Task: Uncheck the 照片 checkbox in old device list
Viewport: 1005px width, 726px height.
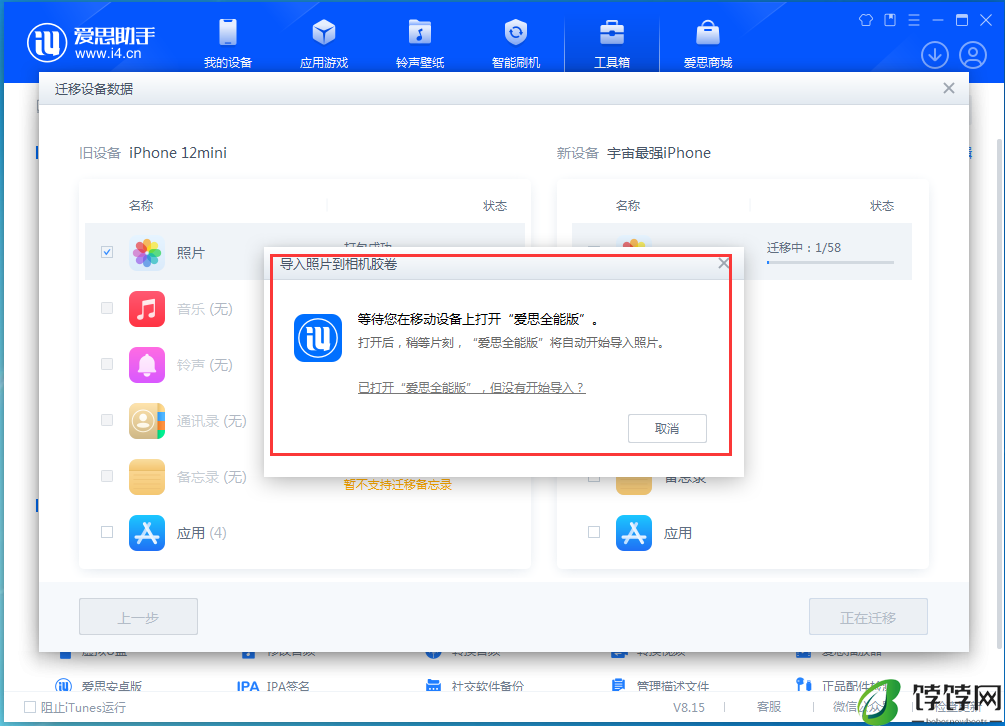Action: [x=107, y=252]
